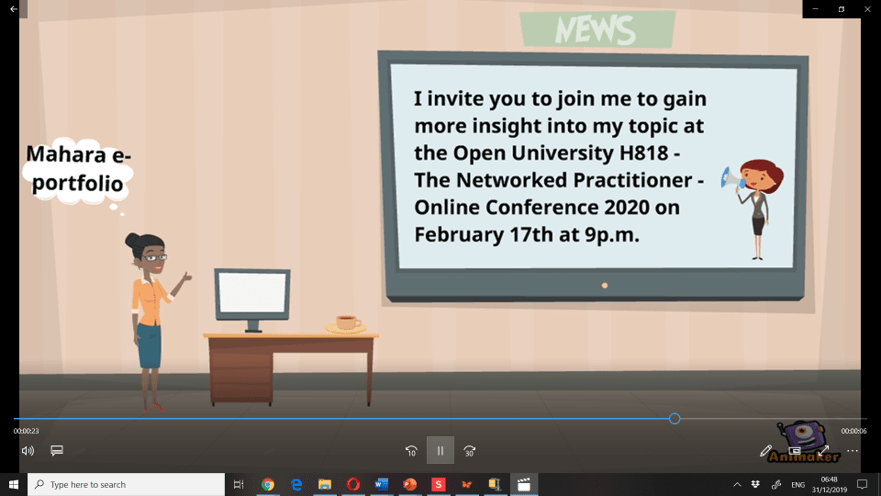Click the taskbar search box
This screenshot has width=881, height=496.
[x=126, y=484]
